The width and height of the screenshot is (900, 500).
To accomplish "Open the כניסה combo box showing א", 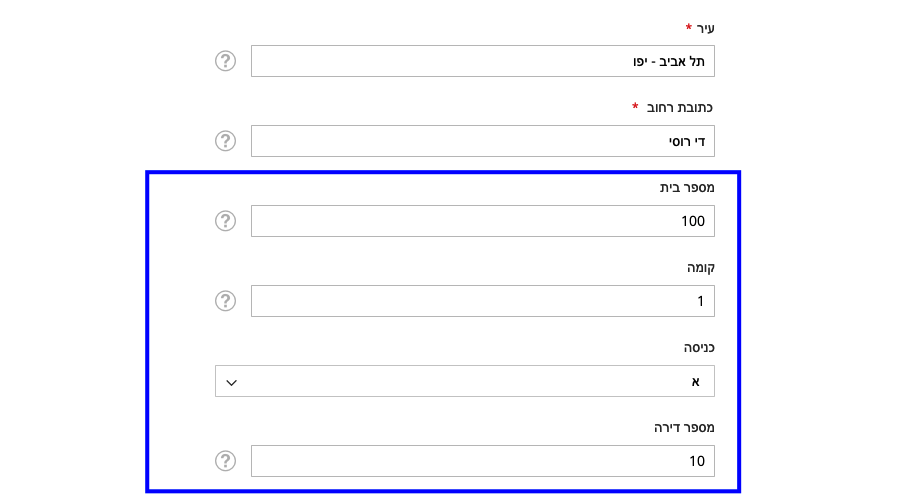I will coord(465,381).
